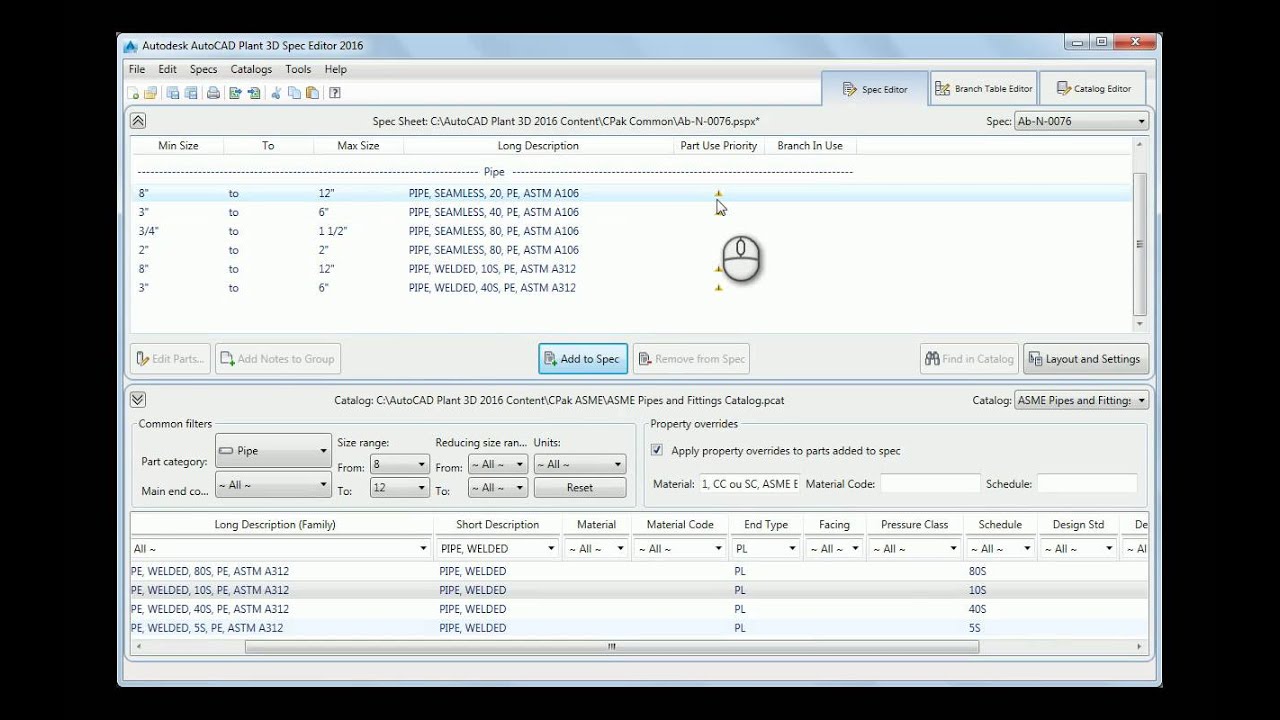Toggle Apply property overrides checkbox
The image size is (1280, 720).
(x=657, y=451)
